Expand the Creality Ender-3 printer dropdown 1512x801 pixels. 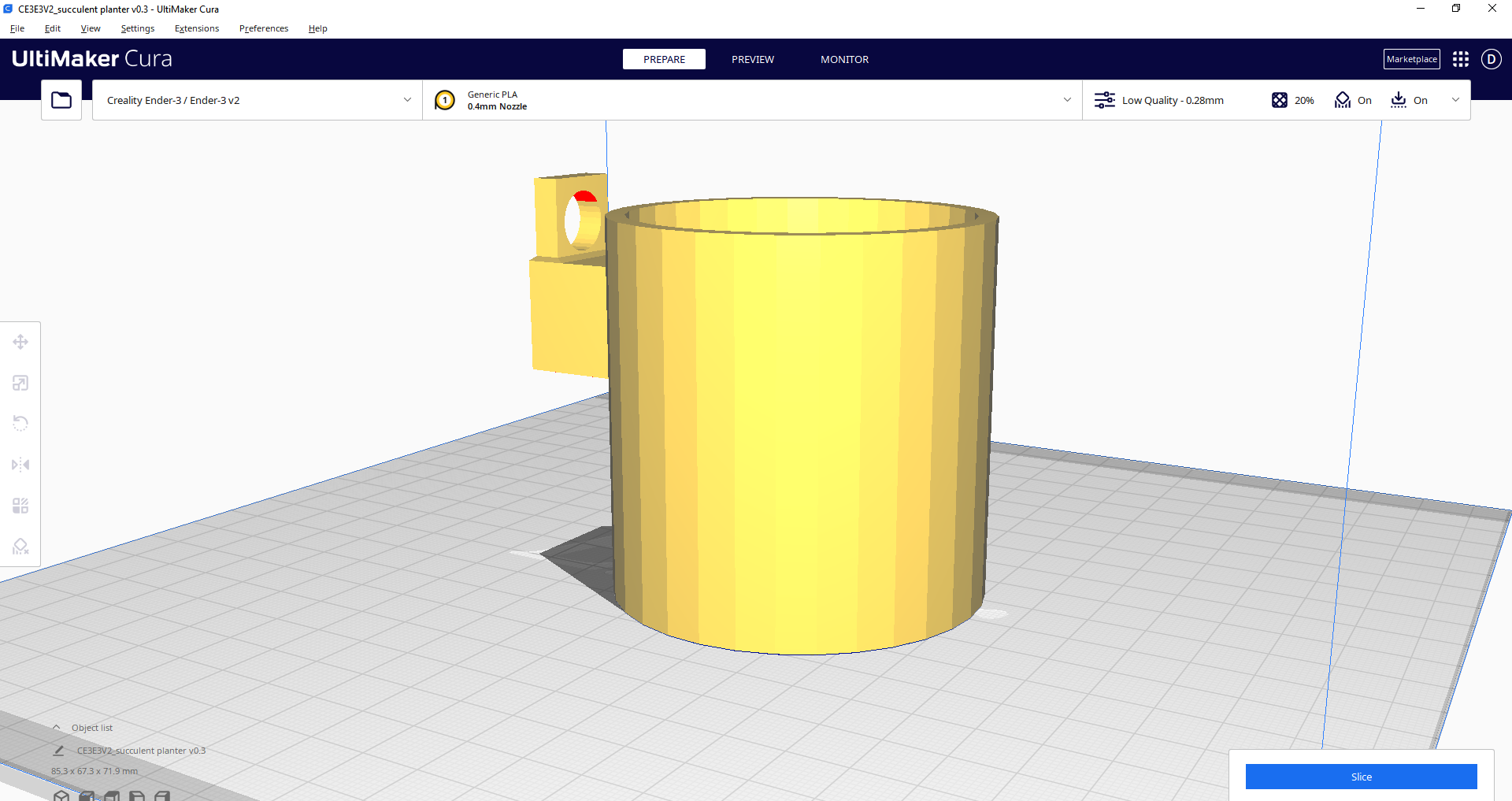click(x=258, y=100)
